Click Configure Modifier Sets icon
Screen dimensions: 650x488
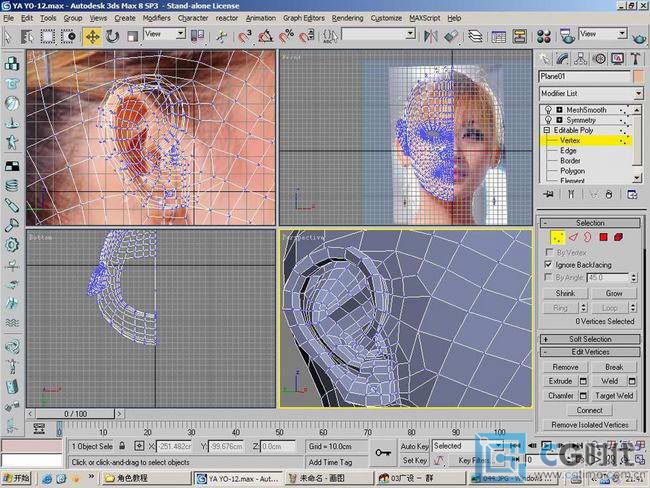click(x=632, y=194)
